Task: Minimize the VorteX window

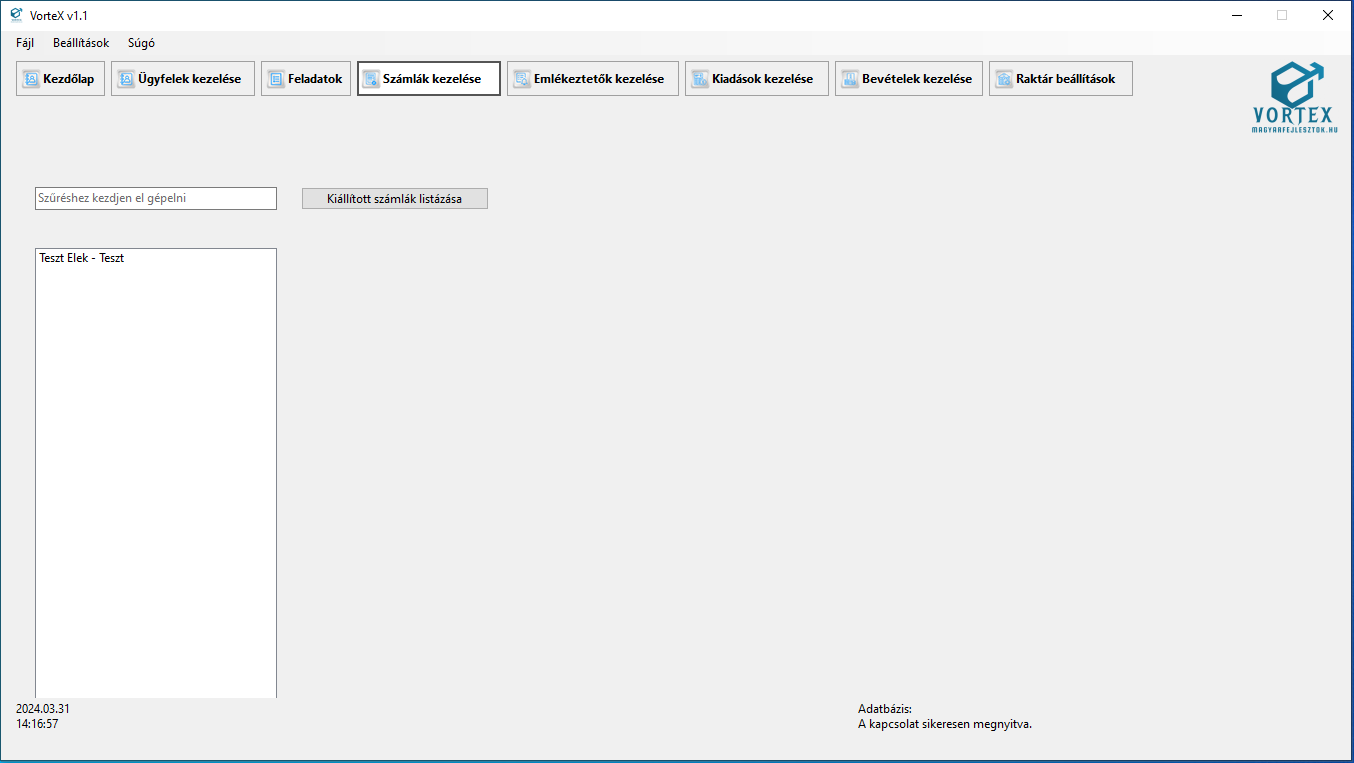Action: (x=1237, y=15)
